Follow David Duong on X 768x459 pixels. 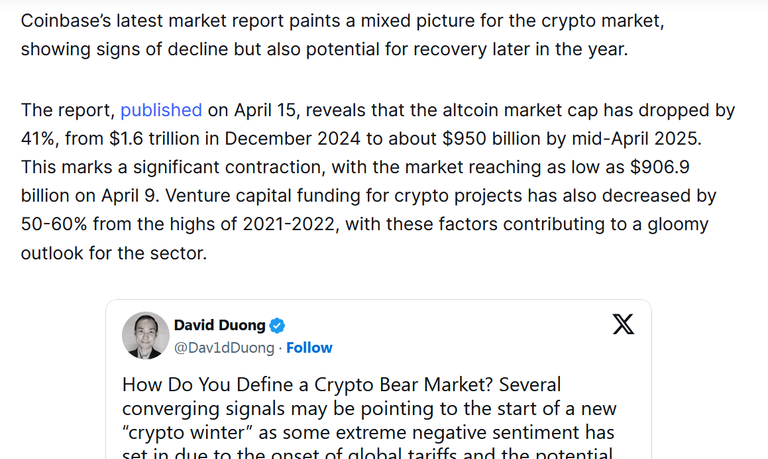(x=309, y=348)
